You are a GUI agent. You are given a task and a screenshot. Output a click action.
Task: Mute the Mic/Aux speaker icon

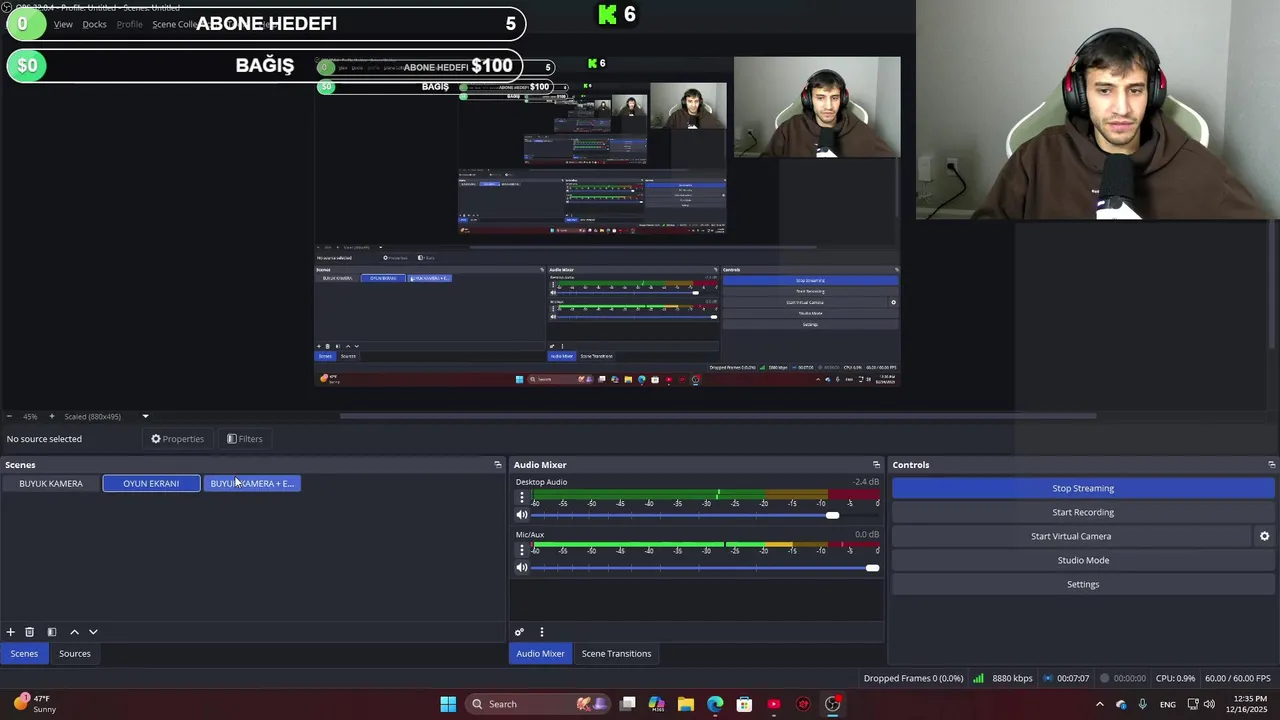(521, 567)
